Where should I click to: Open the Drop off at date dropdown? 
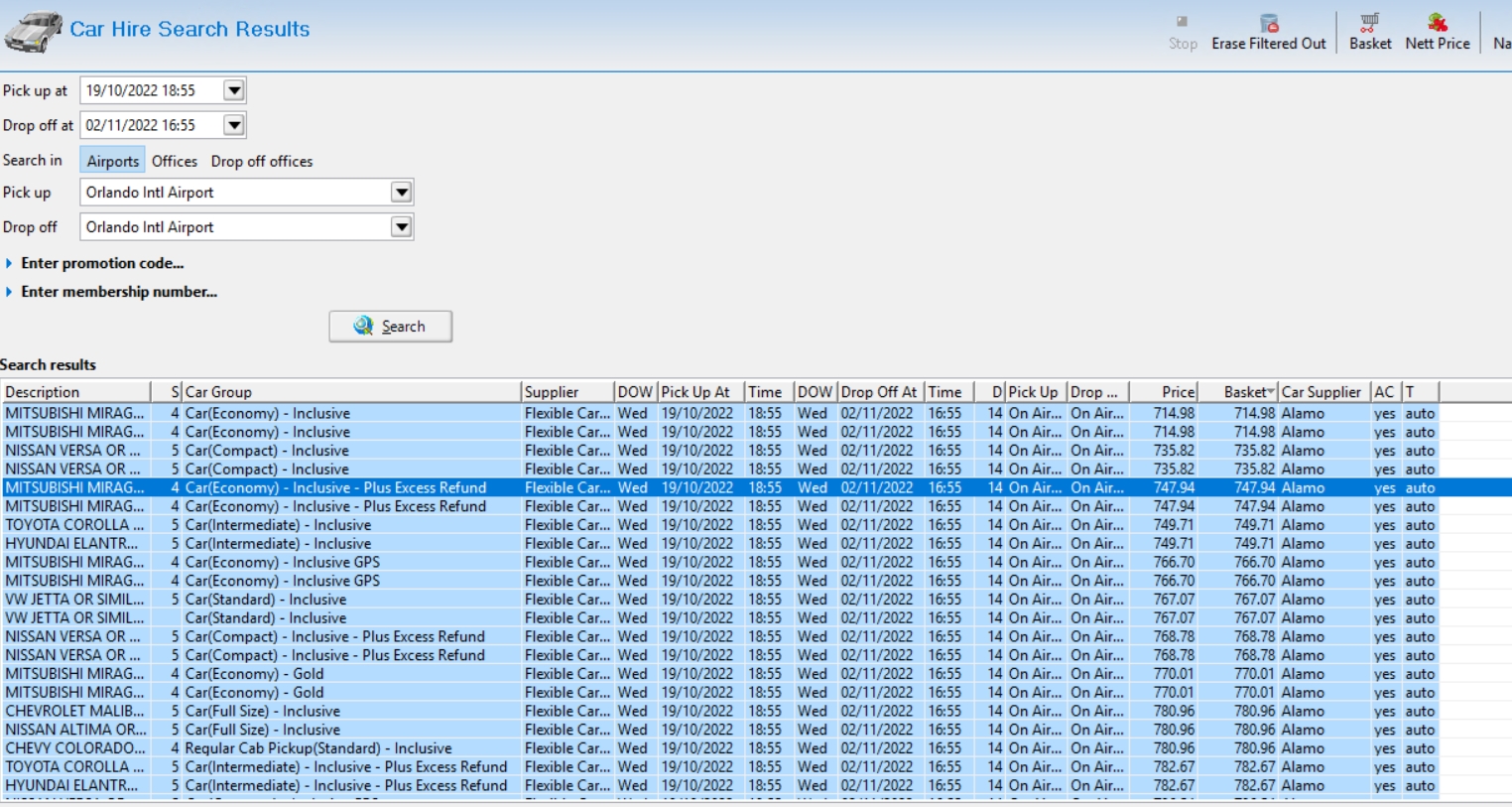(x=234, y=125)
